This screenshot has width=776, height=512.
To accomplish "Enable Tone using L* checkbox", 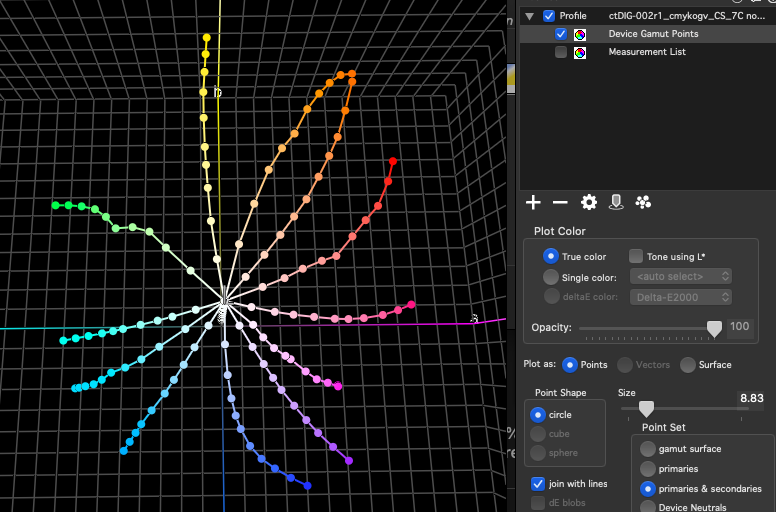I will (x=636, y=257).
